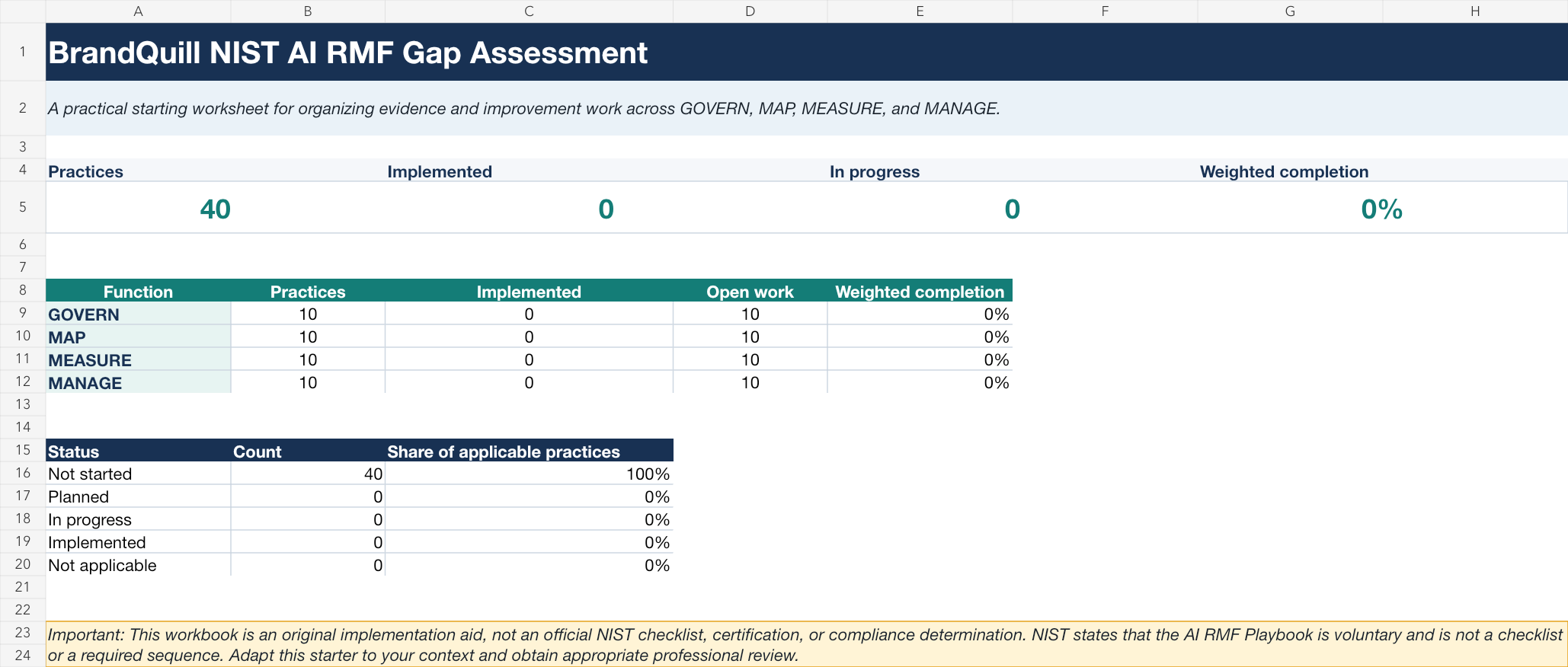Click the practical starting worksheet subtitle text
The image size is (1568, 667).
[523, 108]
